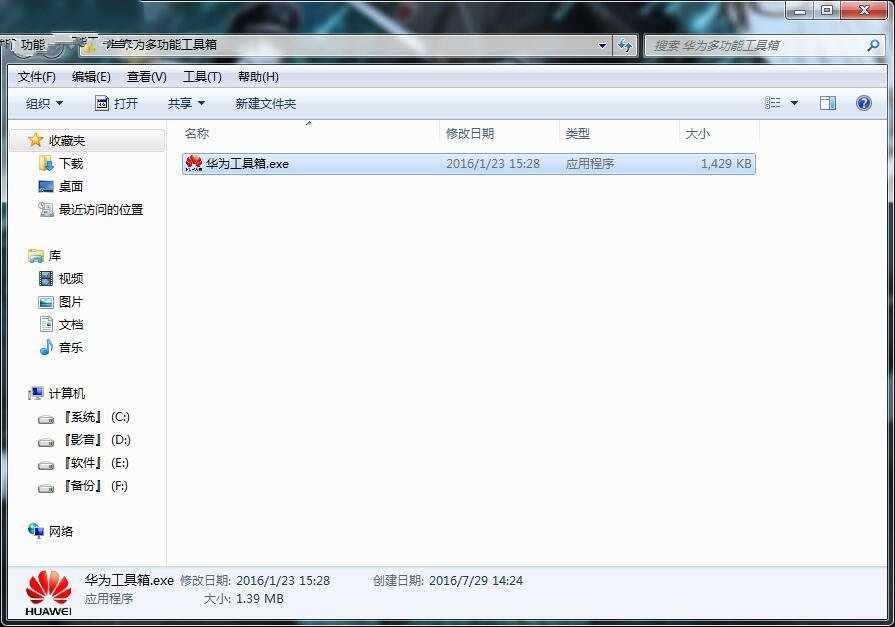Click the change view icon

click(772, 103)
